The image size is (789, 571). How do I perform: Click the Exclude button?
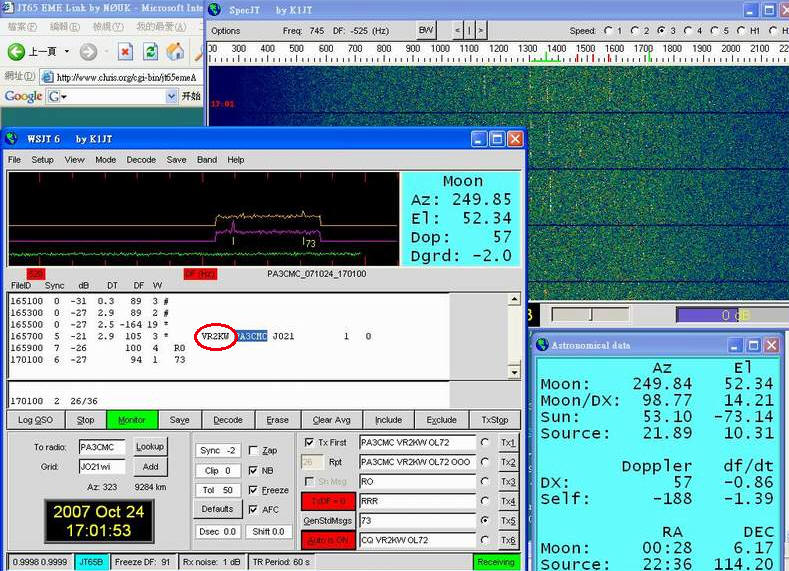click(x=441, y=420)
